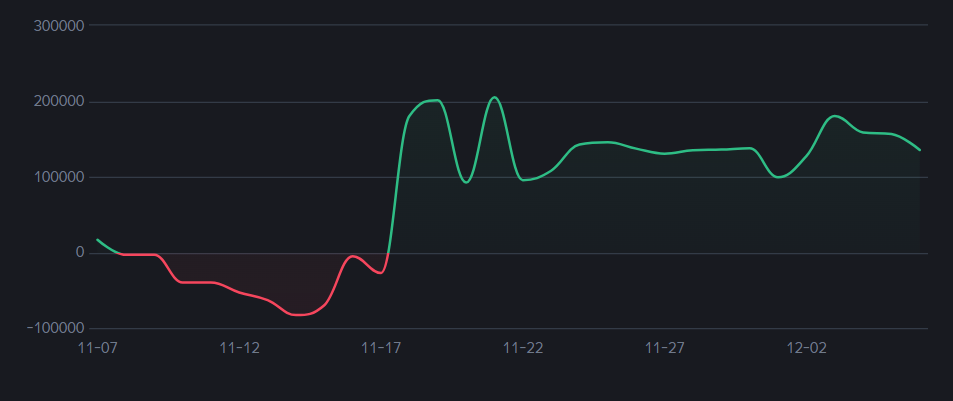Click the green line dip just before 12-02
The image size is (953, 401).
tap(780, 177)
